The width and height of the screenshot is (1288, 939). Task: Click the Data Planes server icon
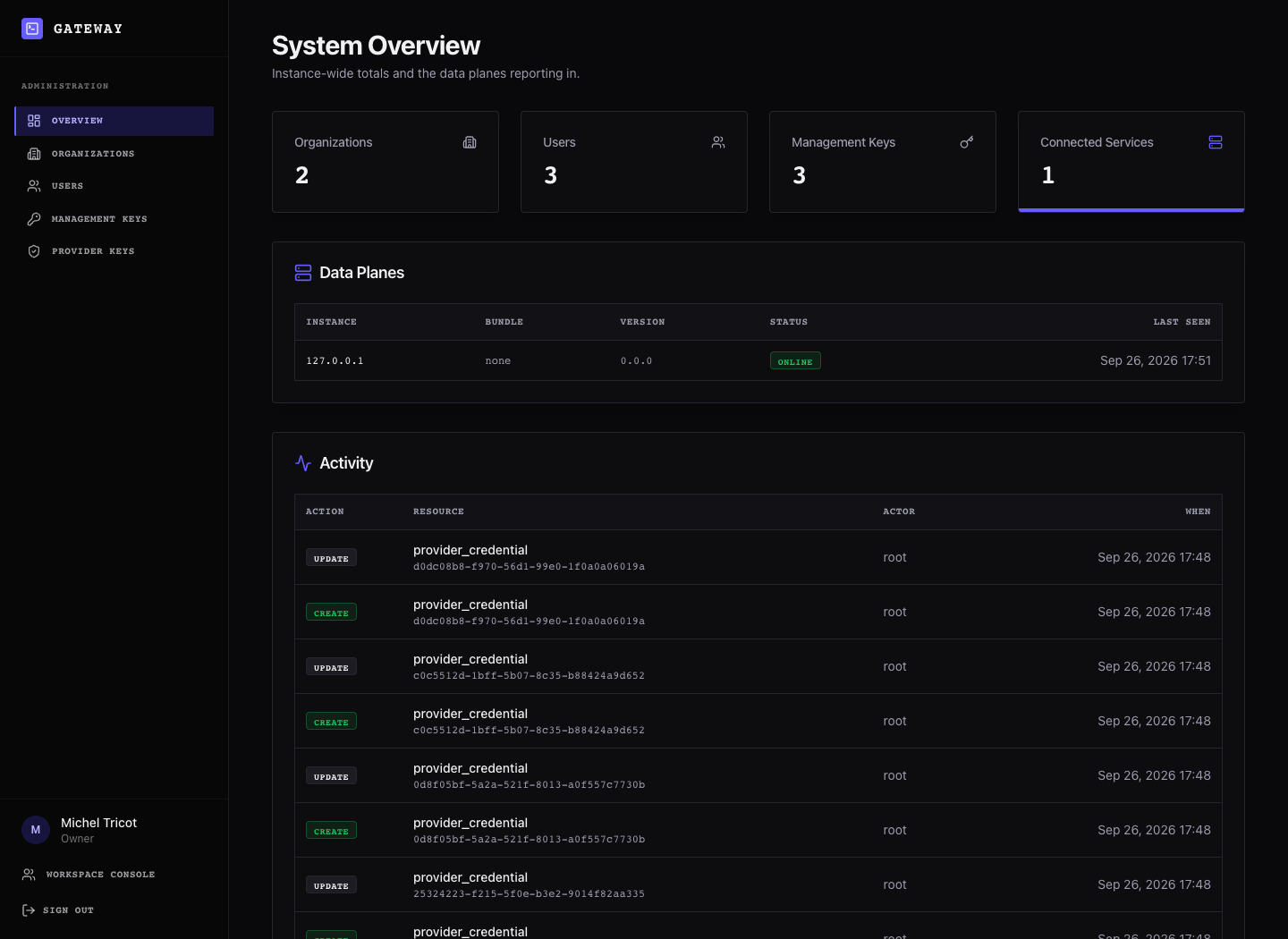pos(303,273)
